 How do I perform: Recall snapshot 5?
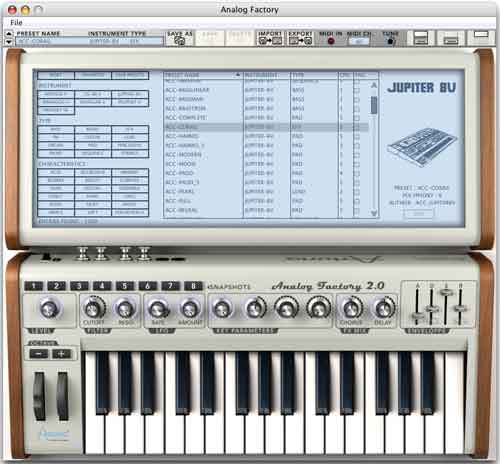[x=125, y=286]
